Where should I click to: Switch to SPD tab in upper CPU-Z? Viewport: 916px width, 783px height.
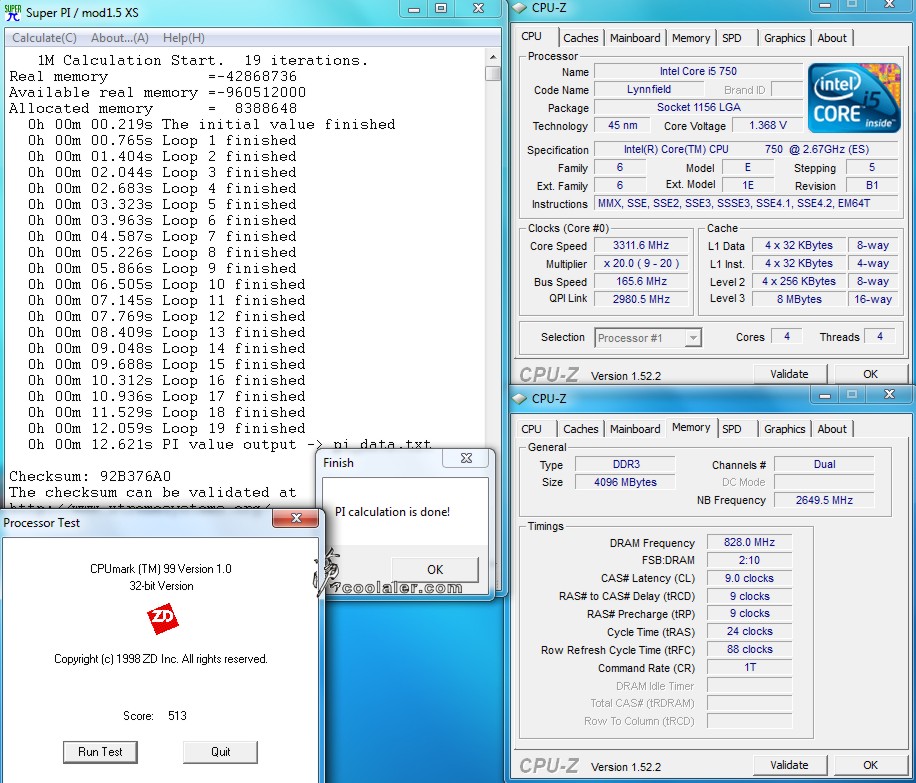click(731, 38)
